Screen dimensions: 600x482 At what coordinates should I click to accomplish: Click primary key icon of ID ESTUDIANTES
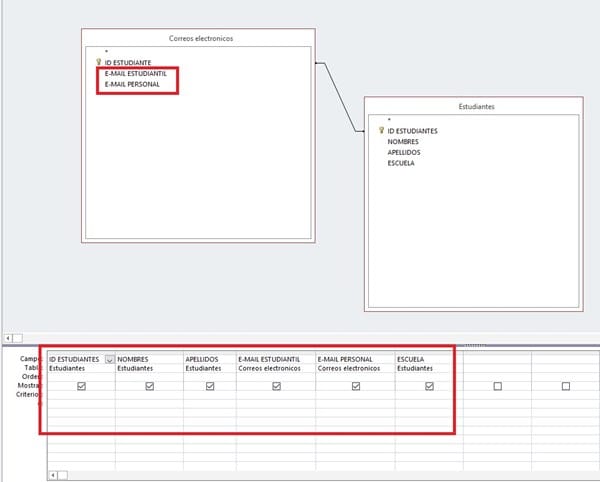[x=381, y=130]
